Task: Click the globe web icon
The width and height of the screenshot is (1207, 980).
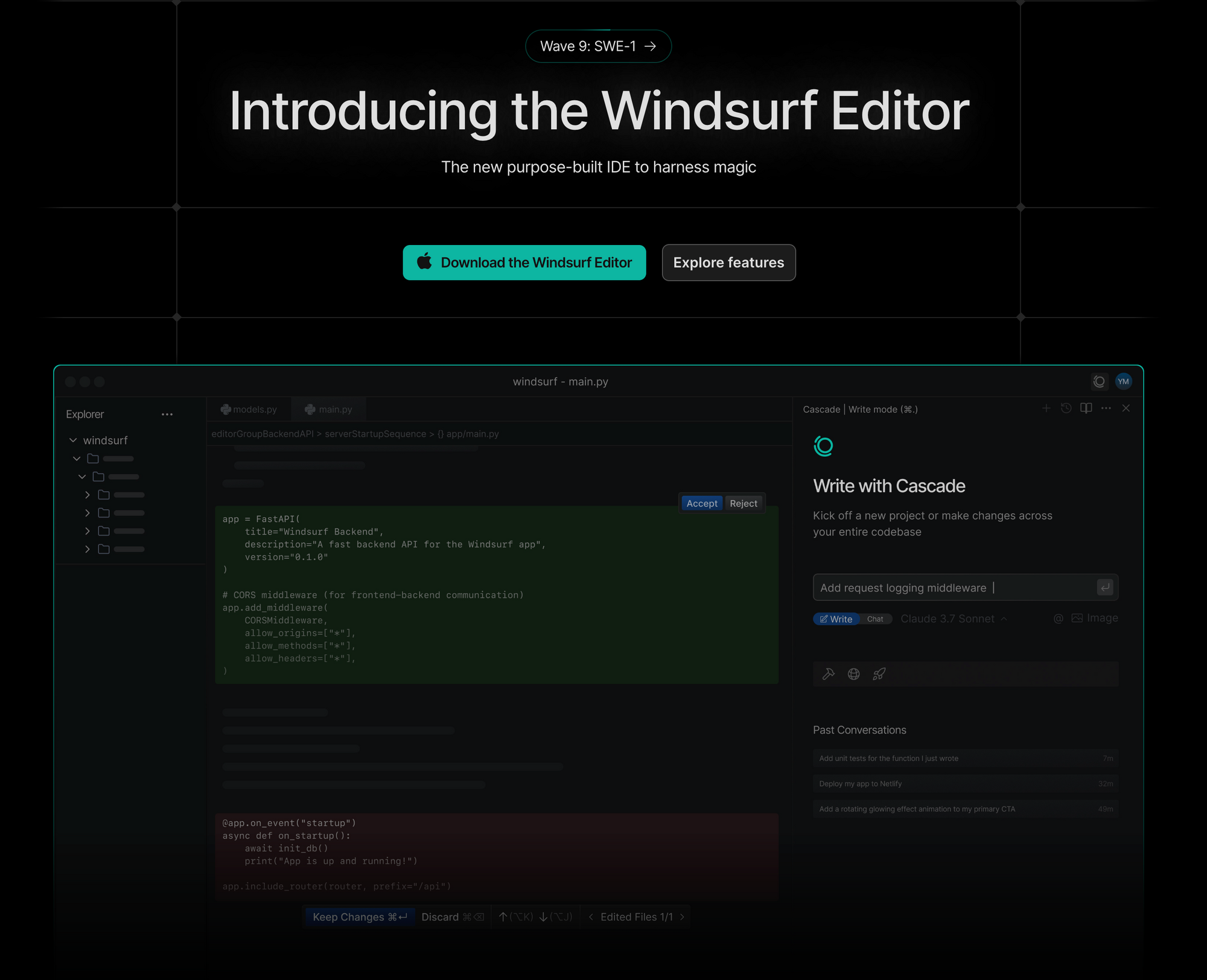Action: coord(854,674)
